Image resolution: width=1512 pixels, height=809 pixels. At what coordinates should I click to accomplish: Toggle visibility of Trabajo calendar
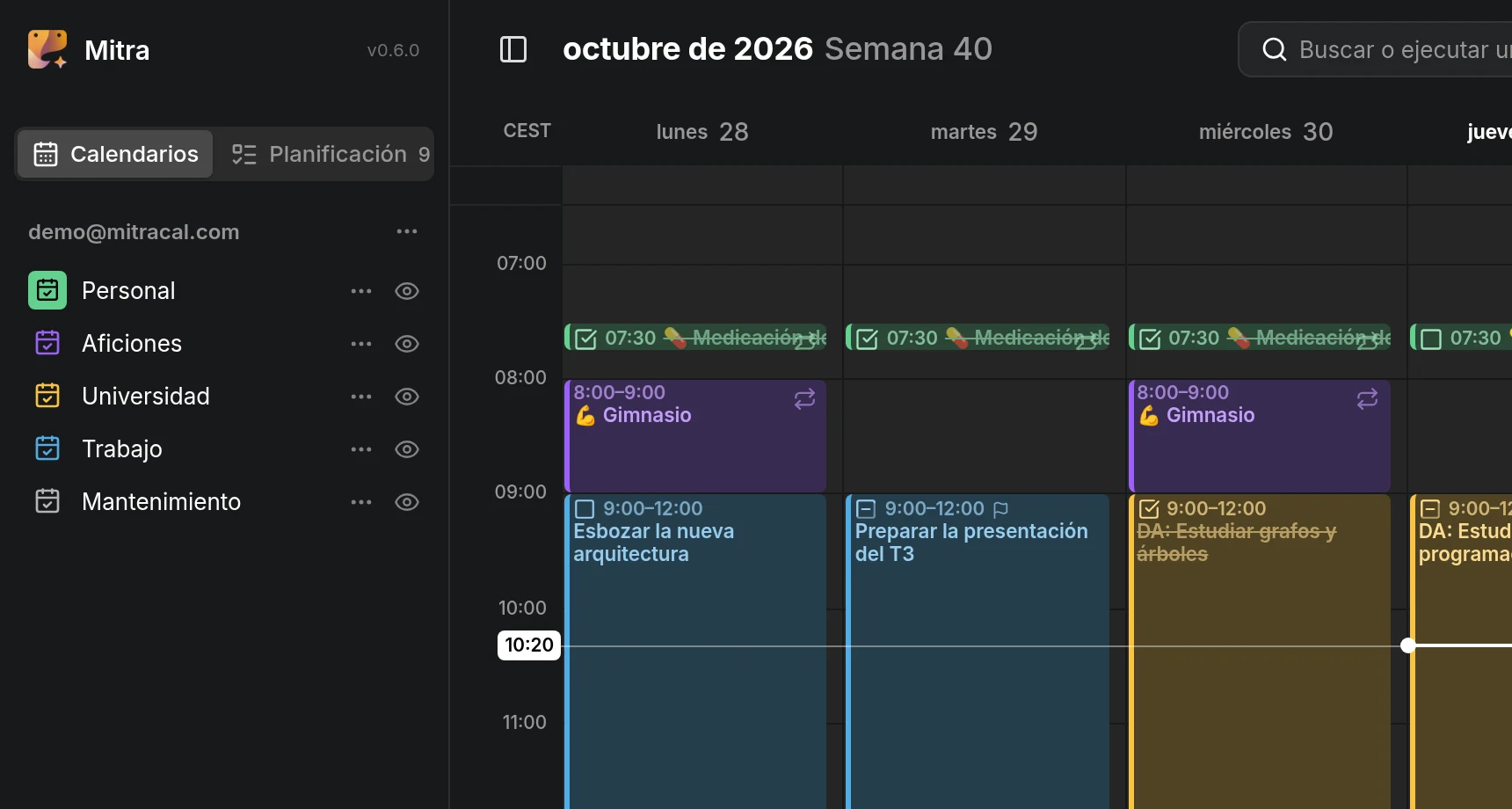(407, 449)
